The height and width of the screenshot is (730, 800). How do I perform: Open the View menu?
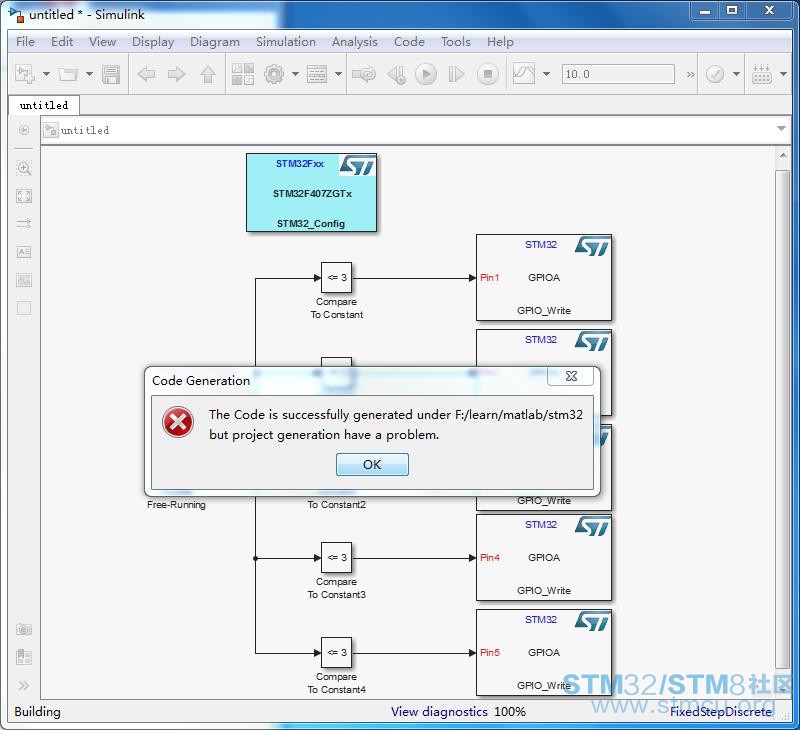click(x=103, y=42)
